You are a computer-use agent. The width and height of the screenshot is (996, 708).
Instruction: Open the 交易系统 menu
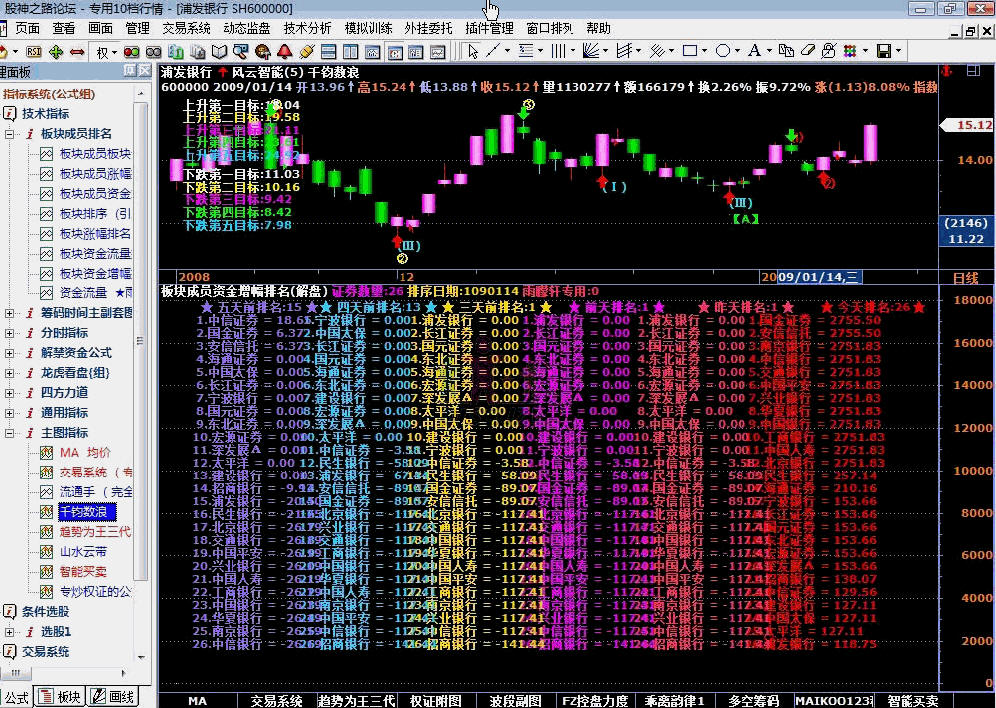point(185,29)
